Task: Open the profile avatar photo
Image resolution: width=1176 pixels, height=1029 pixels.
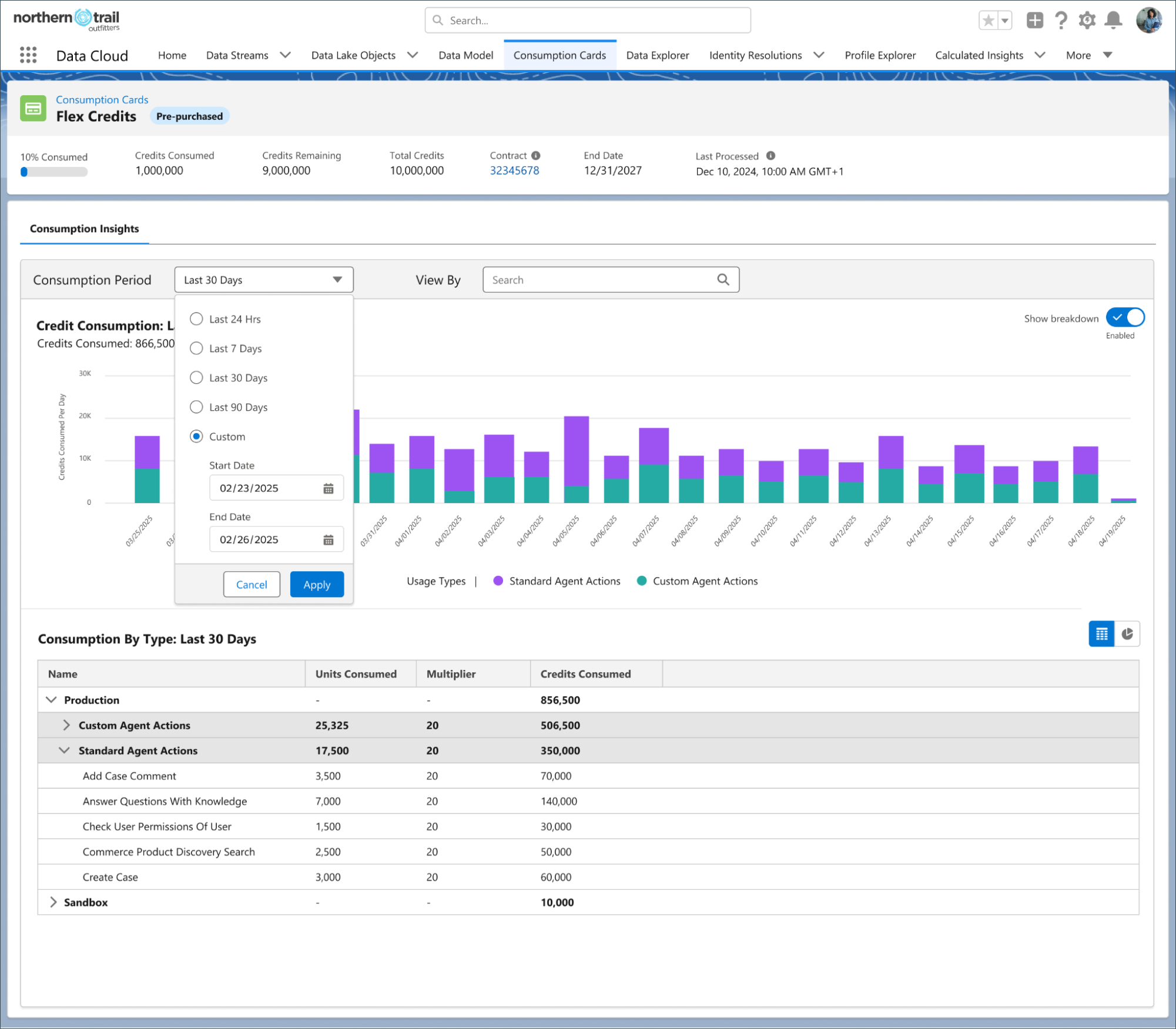Action: pos(1150,19)
